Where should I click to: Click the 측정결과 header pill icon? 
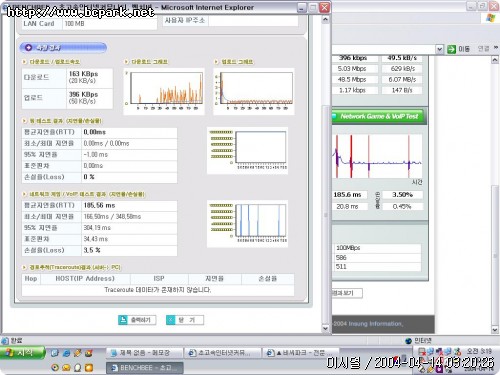tap(29, 48)
